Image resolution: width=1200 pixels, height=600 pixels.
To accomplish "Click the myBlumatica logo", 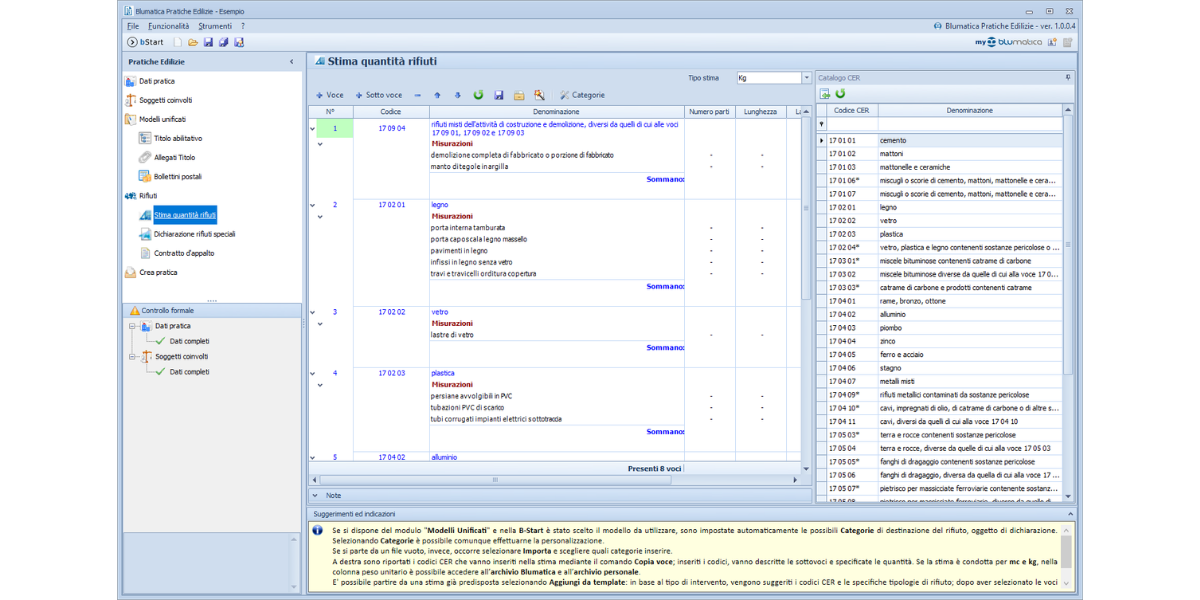I will pyautogui.click(x=1008, y=42).
